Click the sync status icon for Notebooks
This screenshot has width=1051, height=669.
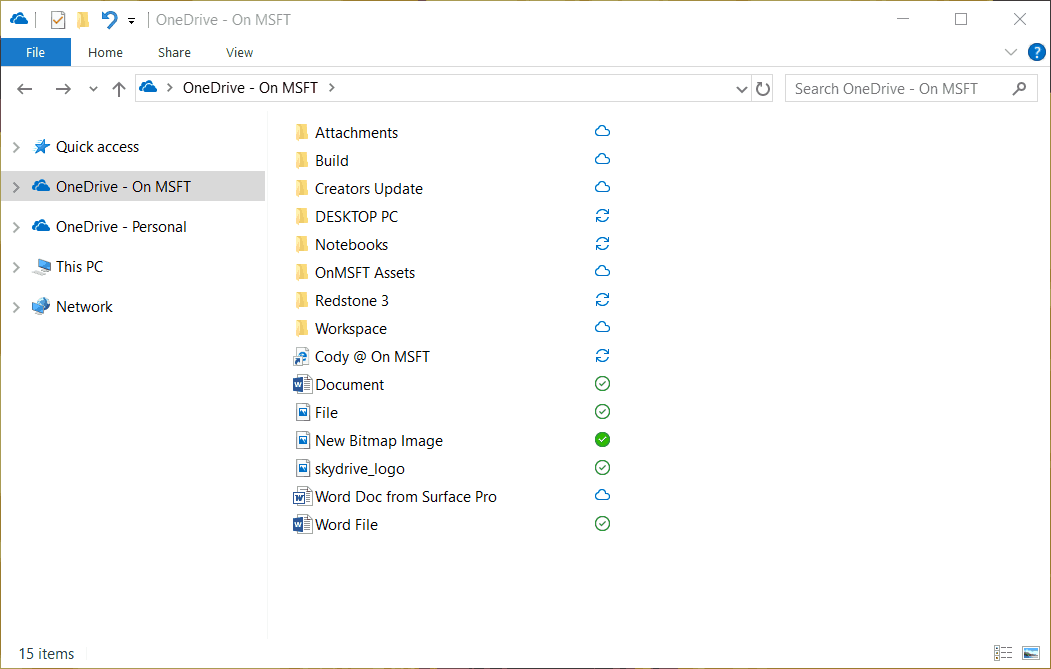(x=603, y=243)
